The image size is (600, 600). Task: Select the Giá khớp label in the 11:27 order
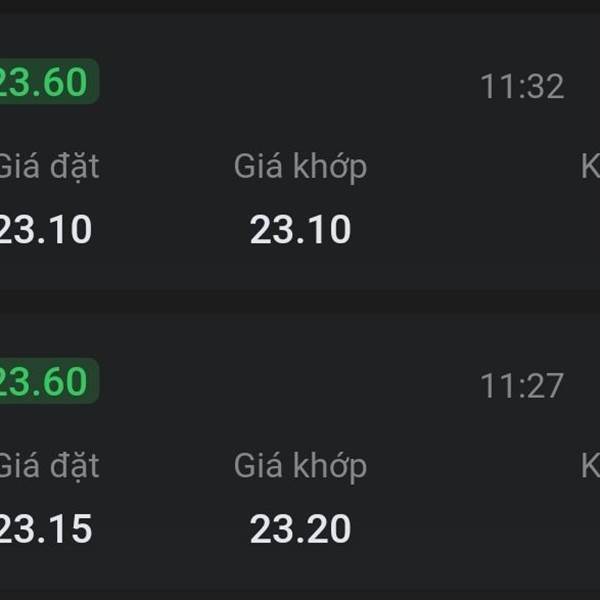click(300, 466)
